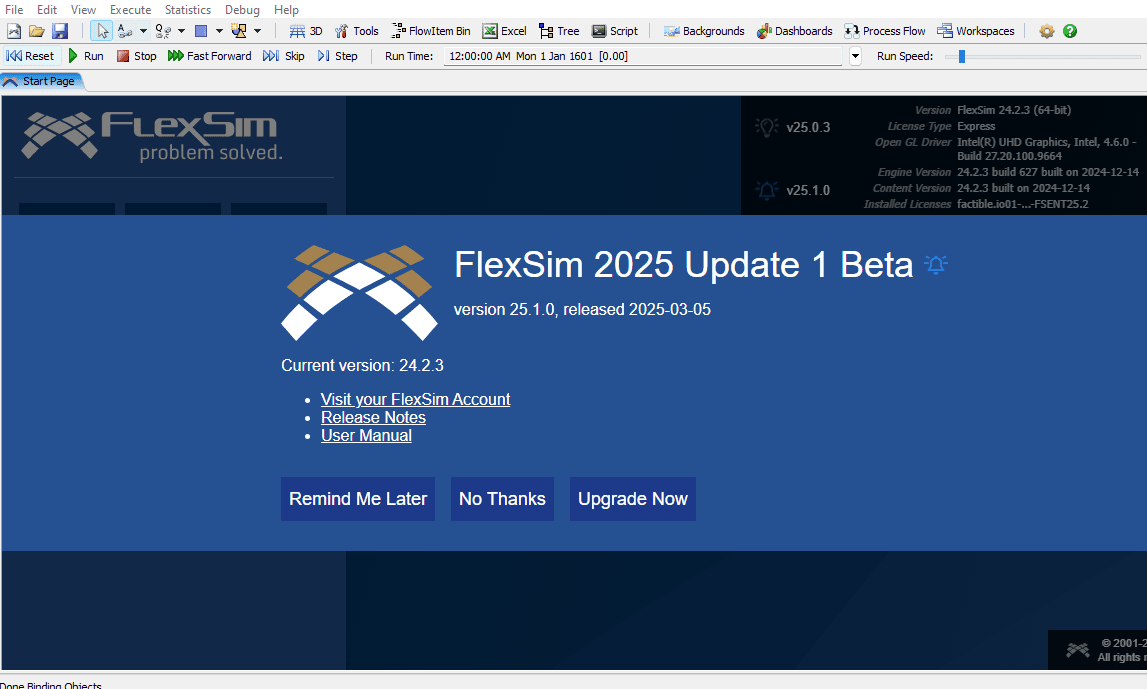Open the Workspaces menu

[976, 31]
